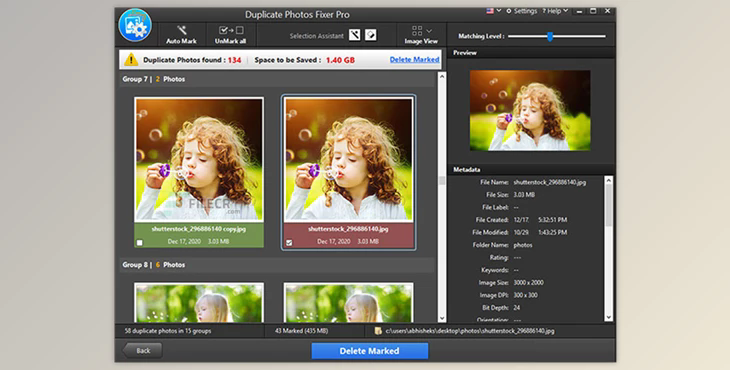Select the shutterstock_296886140 copy.jpg thumbnail
The image size is (730, 370).
pyautogui.click(x=199, y=160)
